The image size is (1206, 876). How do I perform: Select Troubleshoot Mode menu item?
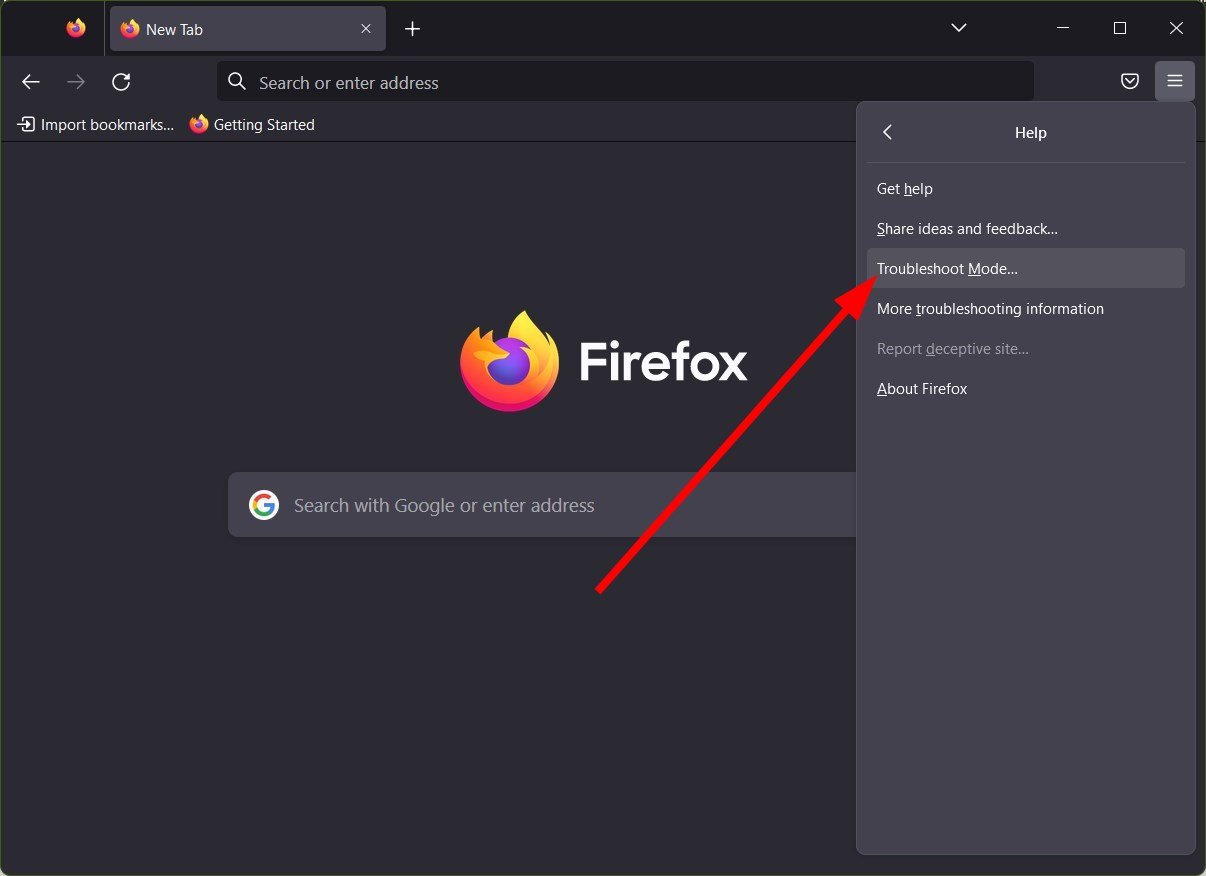click(1026, 269)
